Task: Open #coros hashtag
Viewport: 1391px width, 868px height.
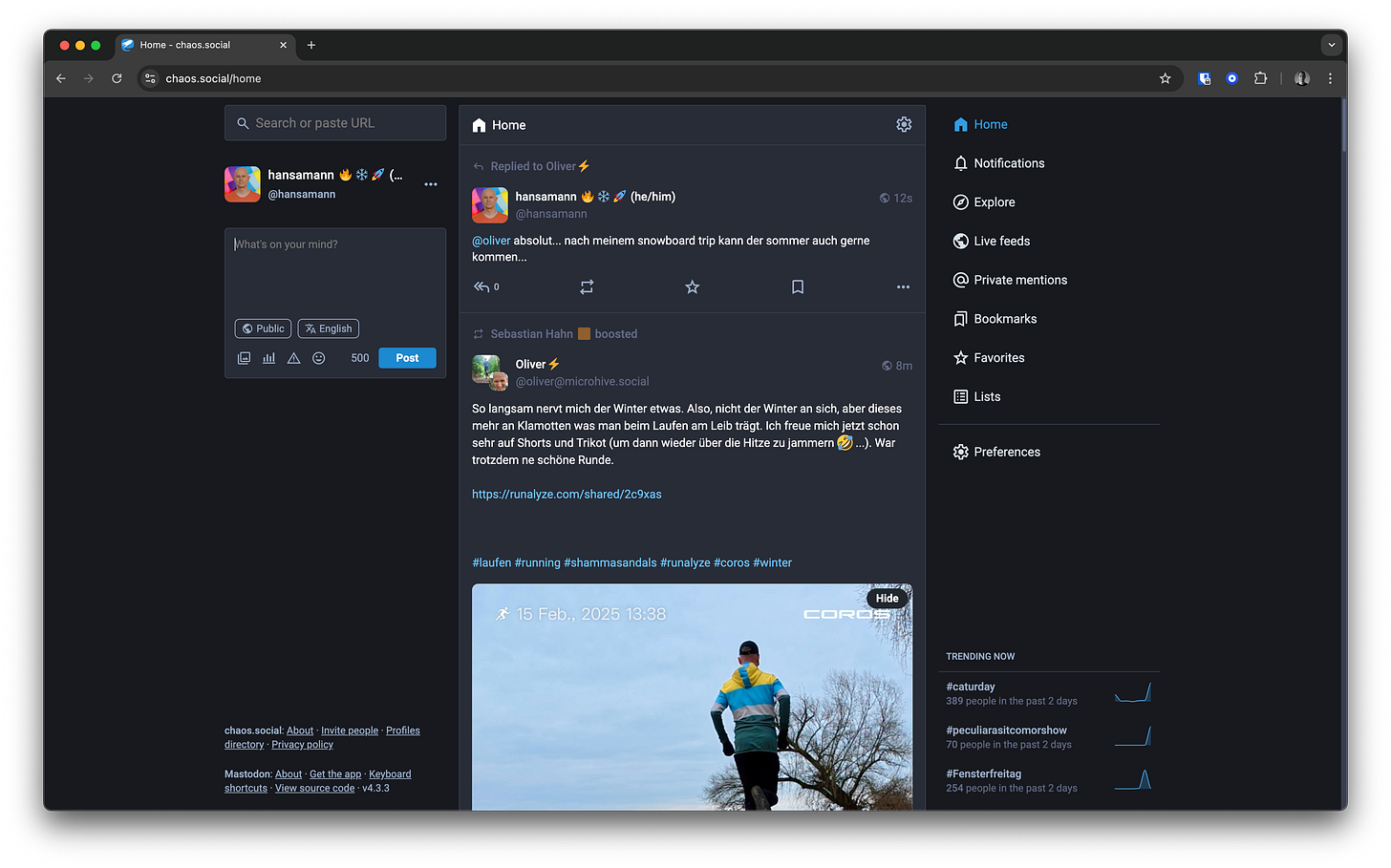Action: coord(732,563)
